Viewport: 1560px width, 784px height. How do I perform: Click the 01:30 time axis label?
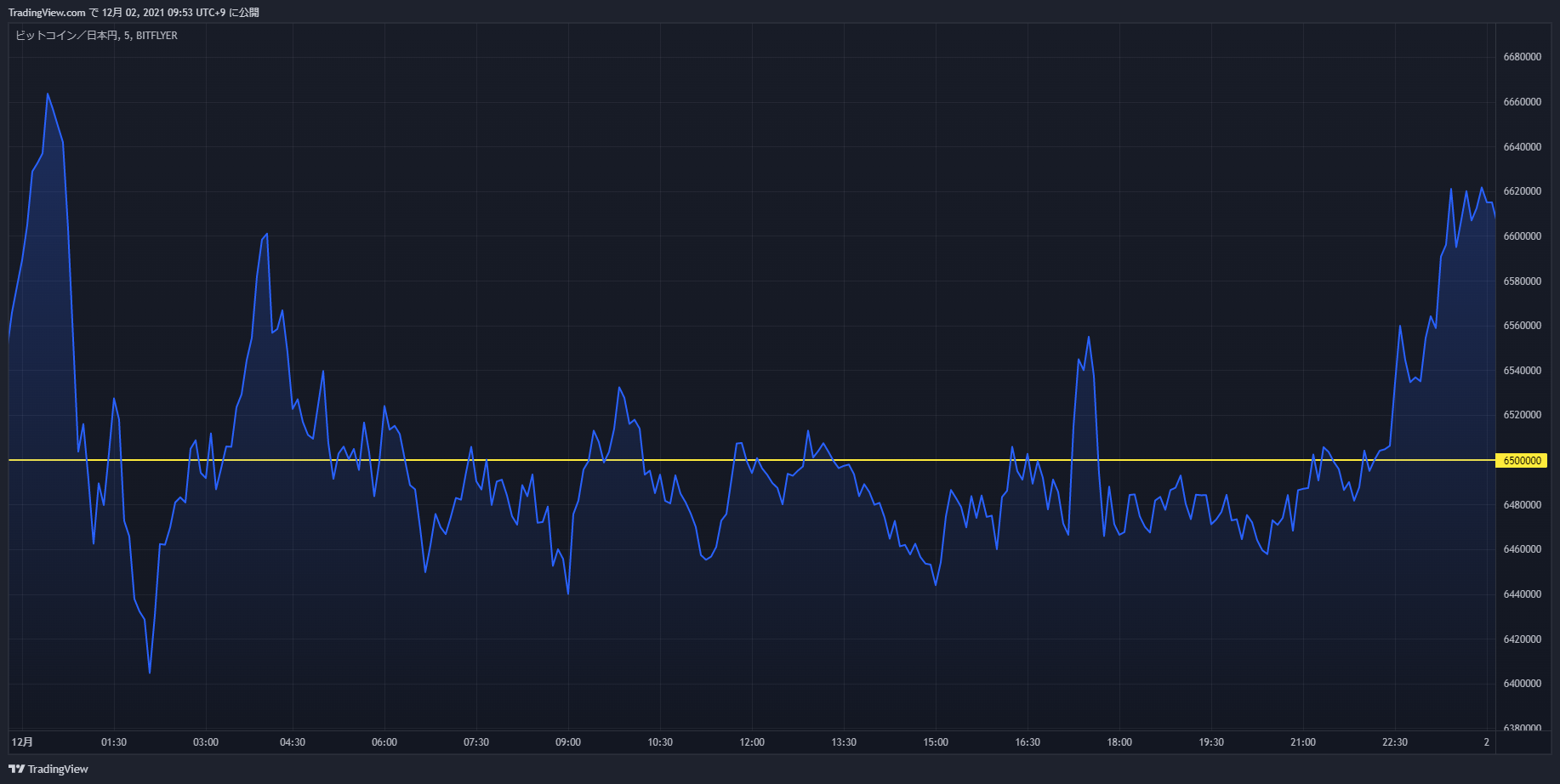point(114,742)
